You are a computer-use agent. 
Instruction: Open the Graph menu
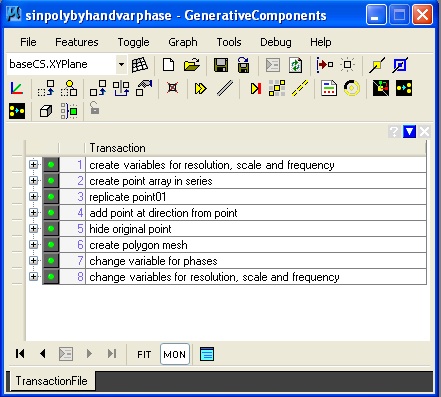pyautogui.click(x=183, y=42)
